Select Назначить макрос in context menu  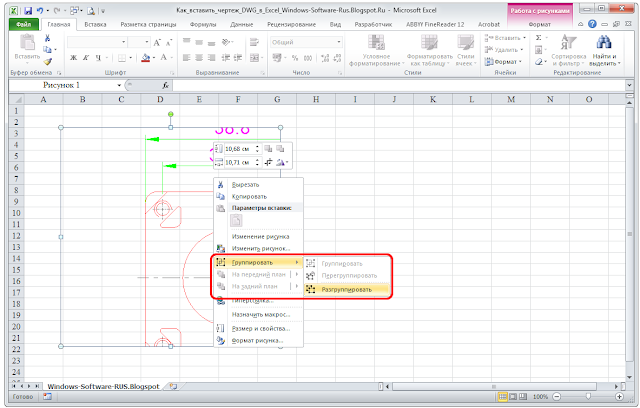click(258, 315)
